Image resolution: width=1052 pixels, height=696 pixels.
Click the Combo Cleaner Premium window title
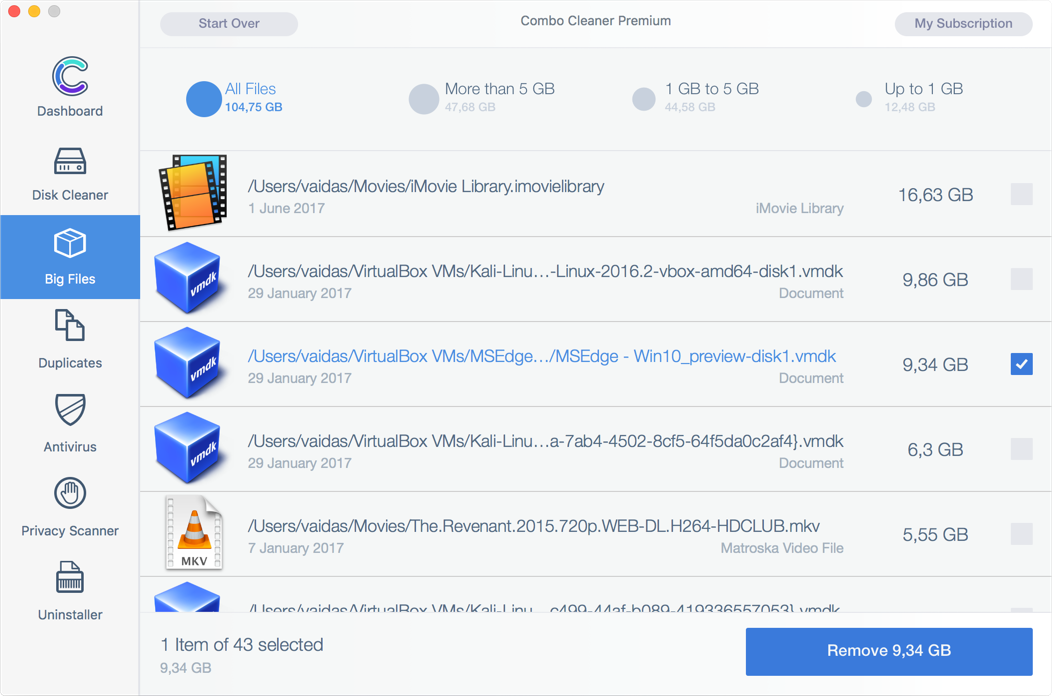[596, 21]
